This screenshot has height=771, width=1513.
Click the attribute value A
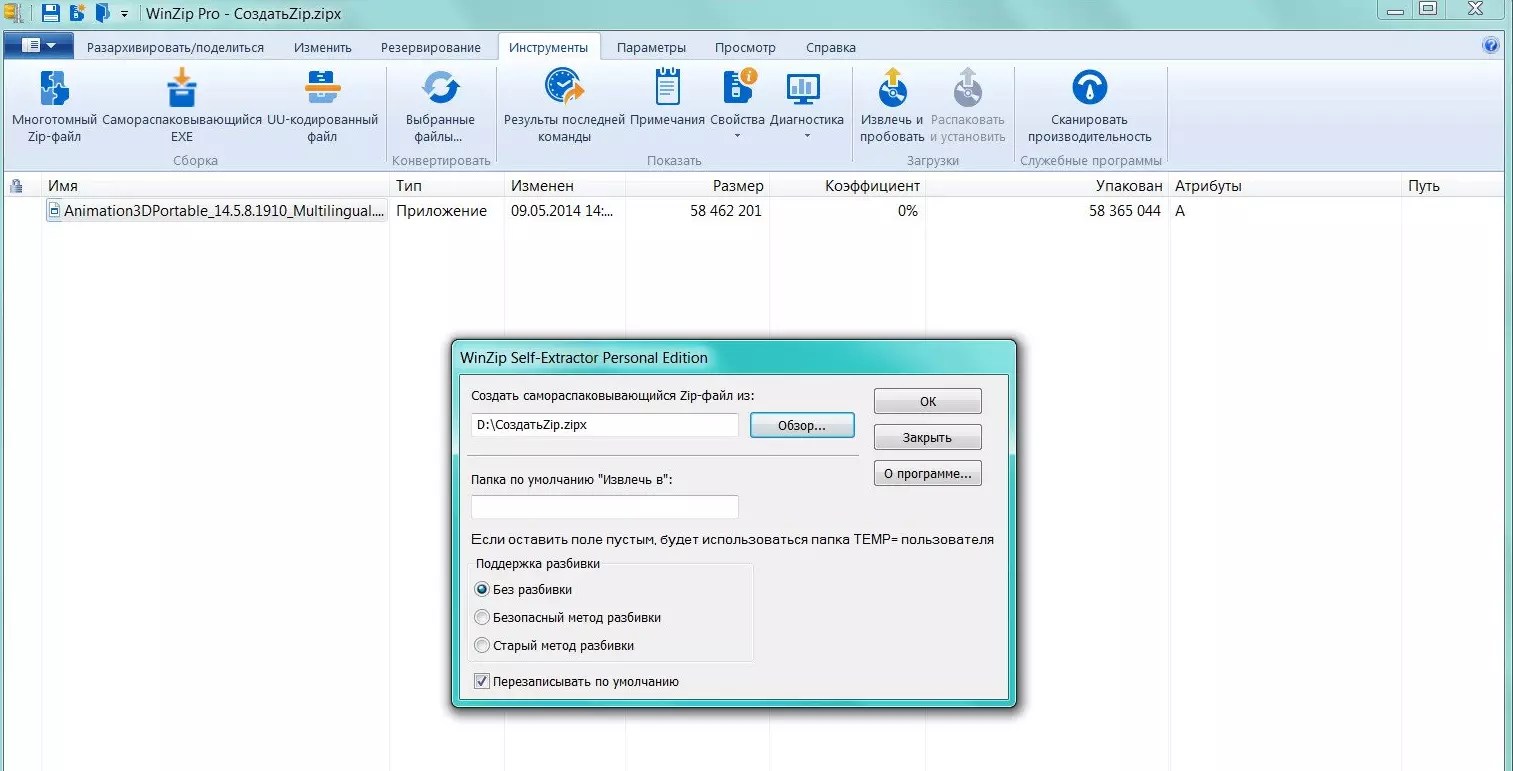(x=1180, y=211)
